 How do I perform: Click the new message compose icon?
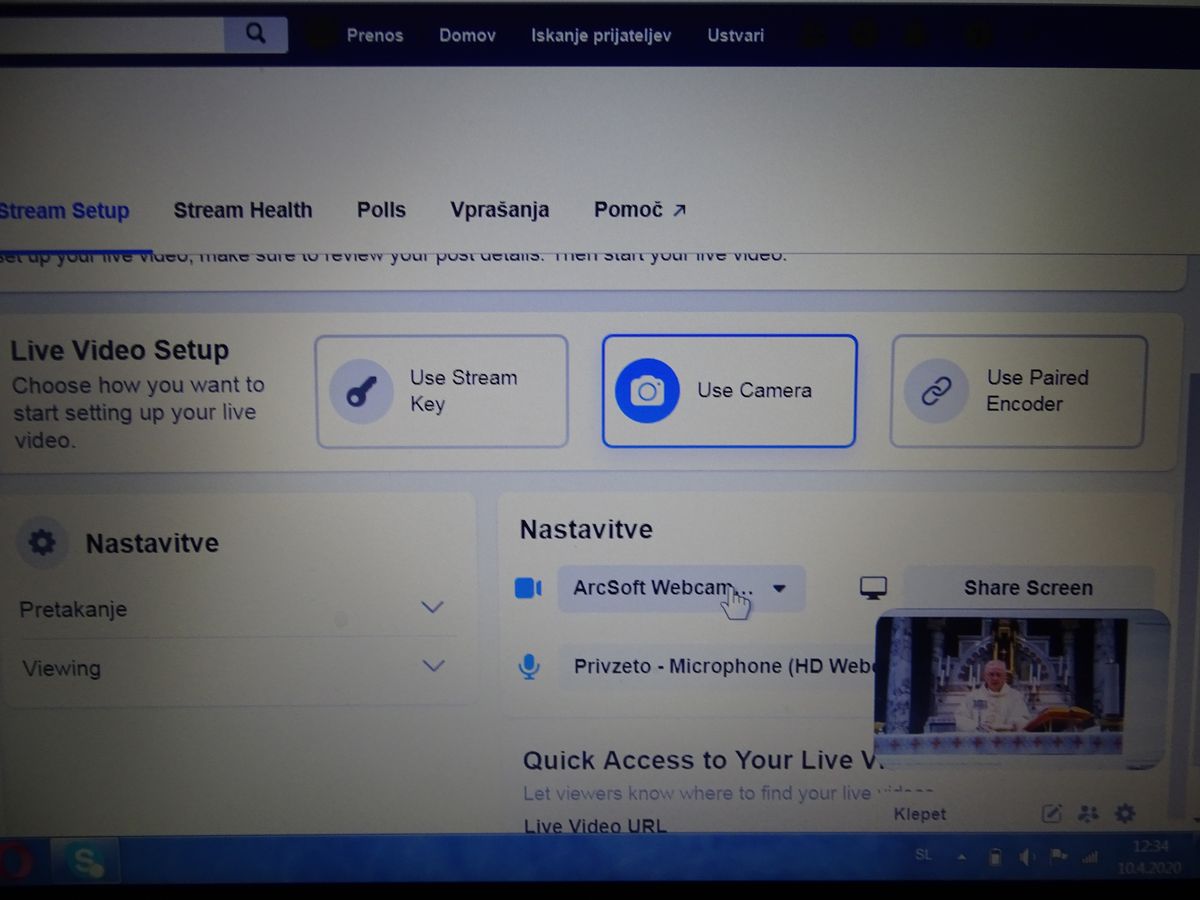click(1051, 814)
